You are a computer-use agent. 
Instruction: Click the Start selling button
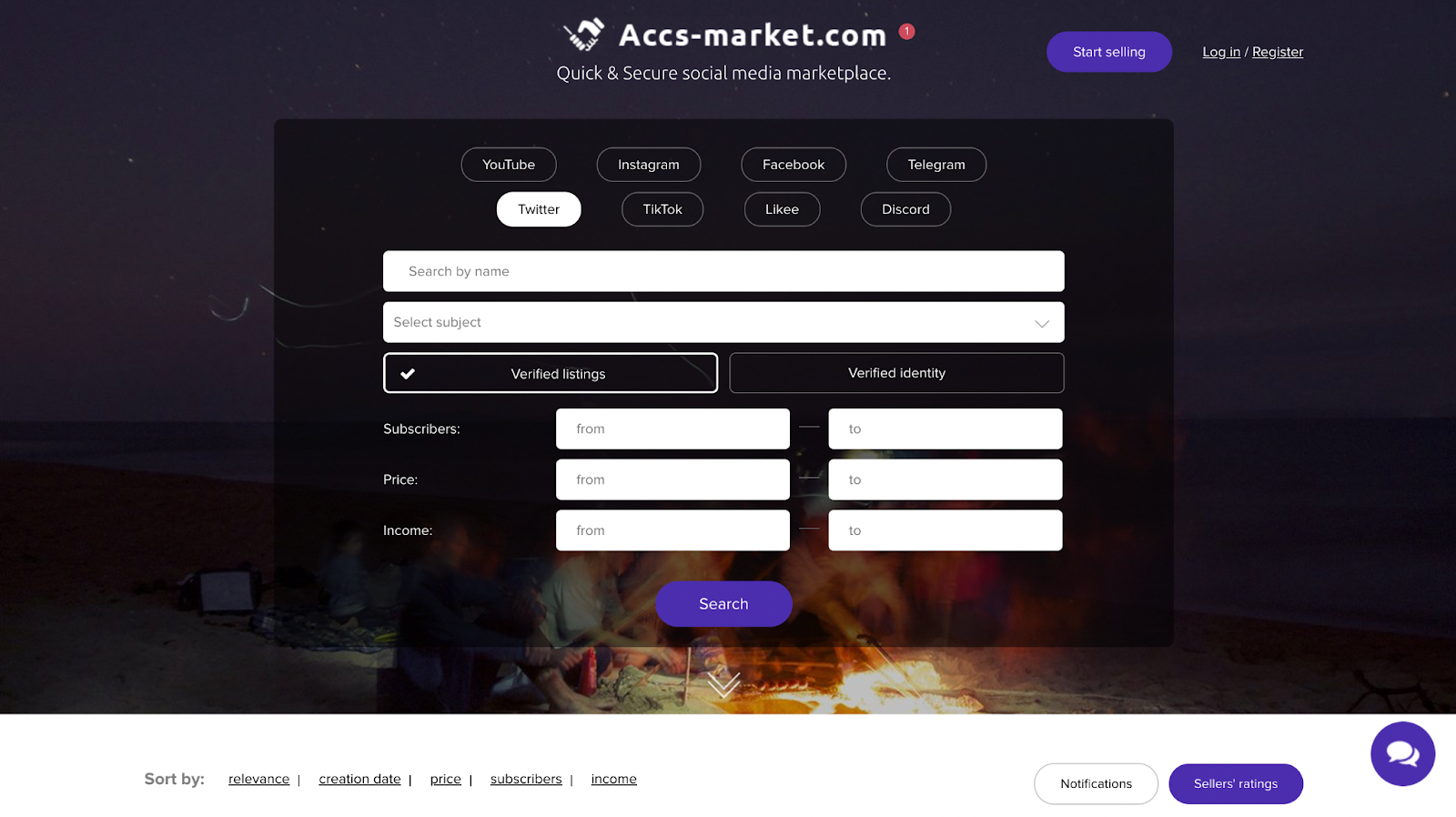[x=1109, y=52]
